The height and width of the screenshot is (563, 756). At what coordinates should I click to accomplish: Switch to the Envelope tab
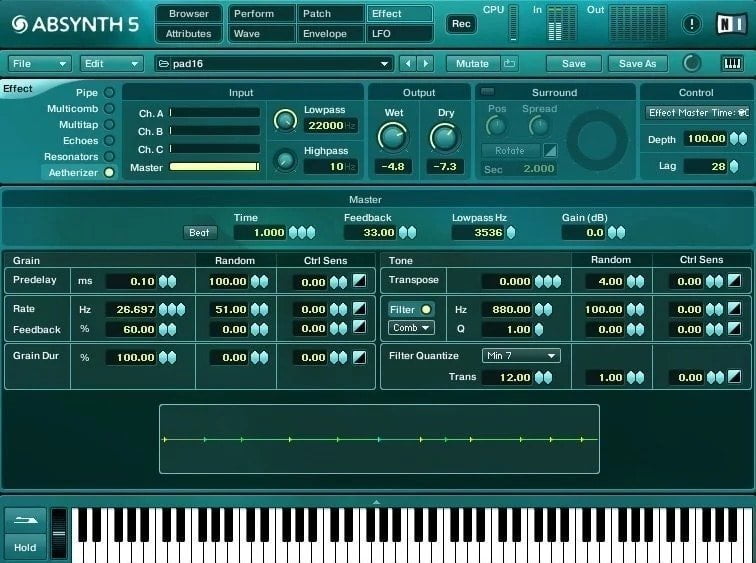(331, 34)
